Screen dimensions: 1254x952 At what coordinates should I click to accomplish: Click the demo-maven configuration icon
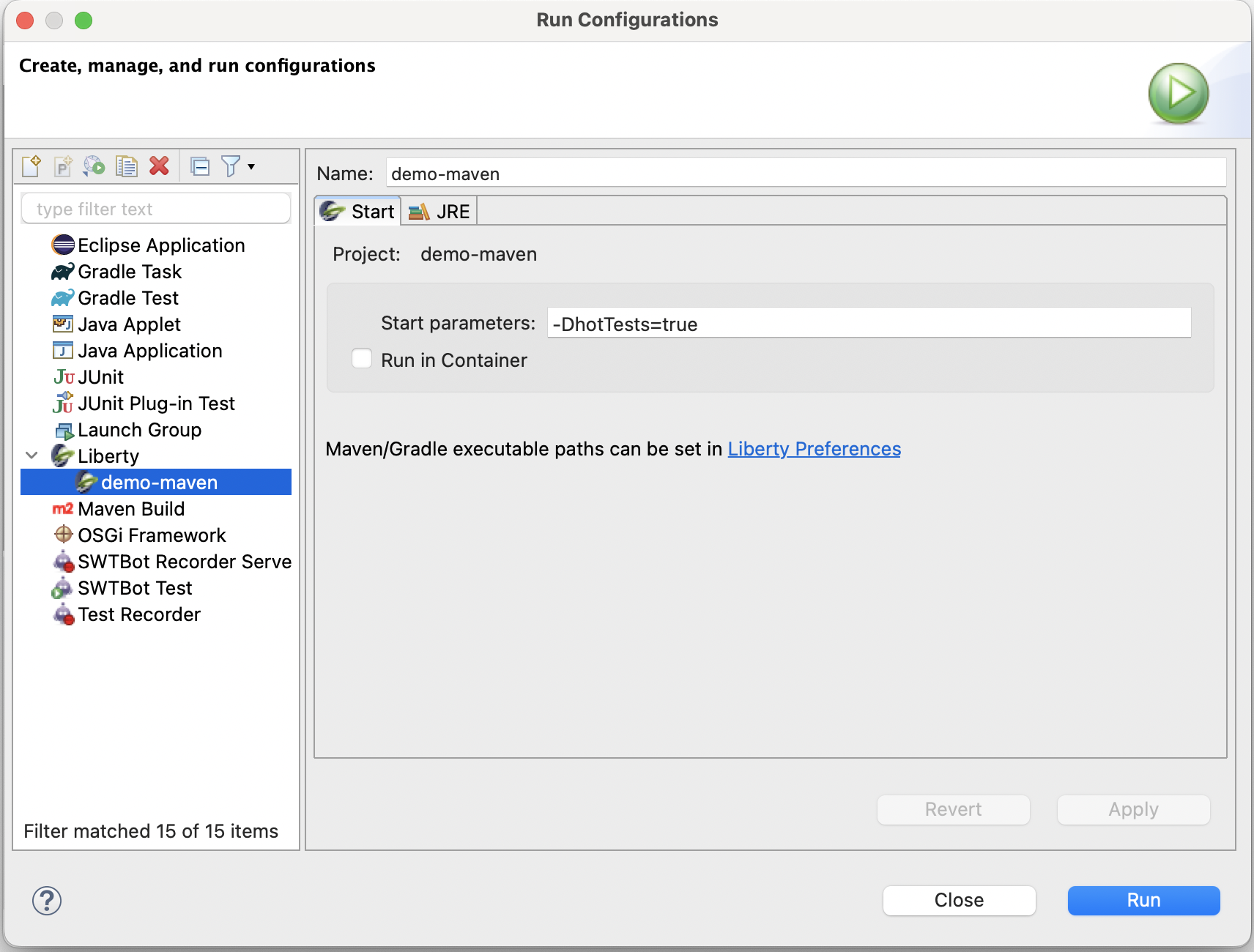click(x=86, y=482)
